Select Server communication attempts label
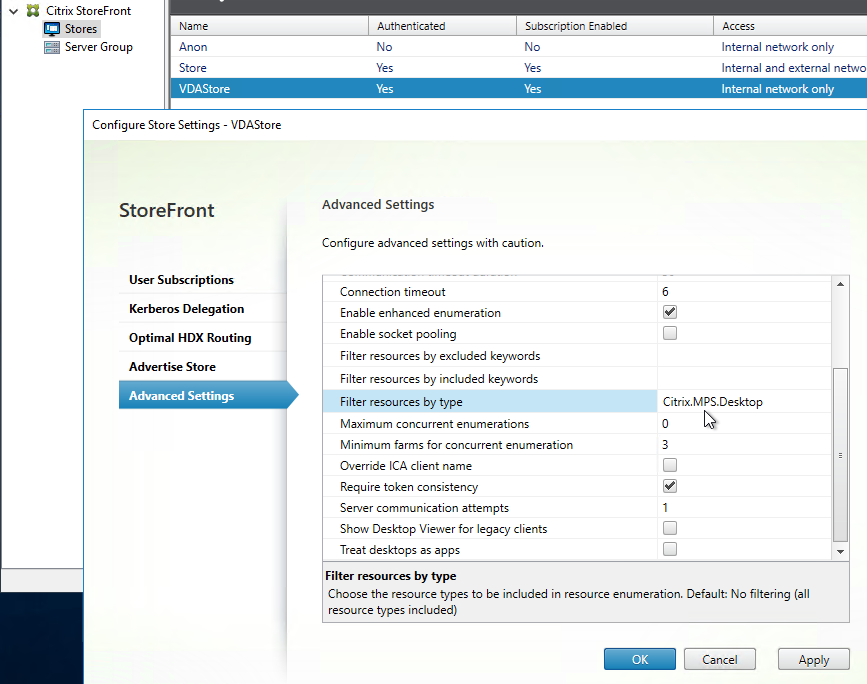The width and height of the screenshot is (867, 684). (x=424, y=508)
